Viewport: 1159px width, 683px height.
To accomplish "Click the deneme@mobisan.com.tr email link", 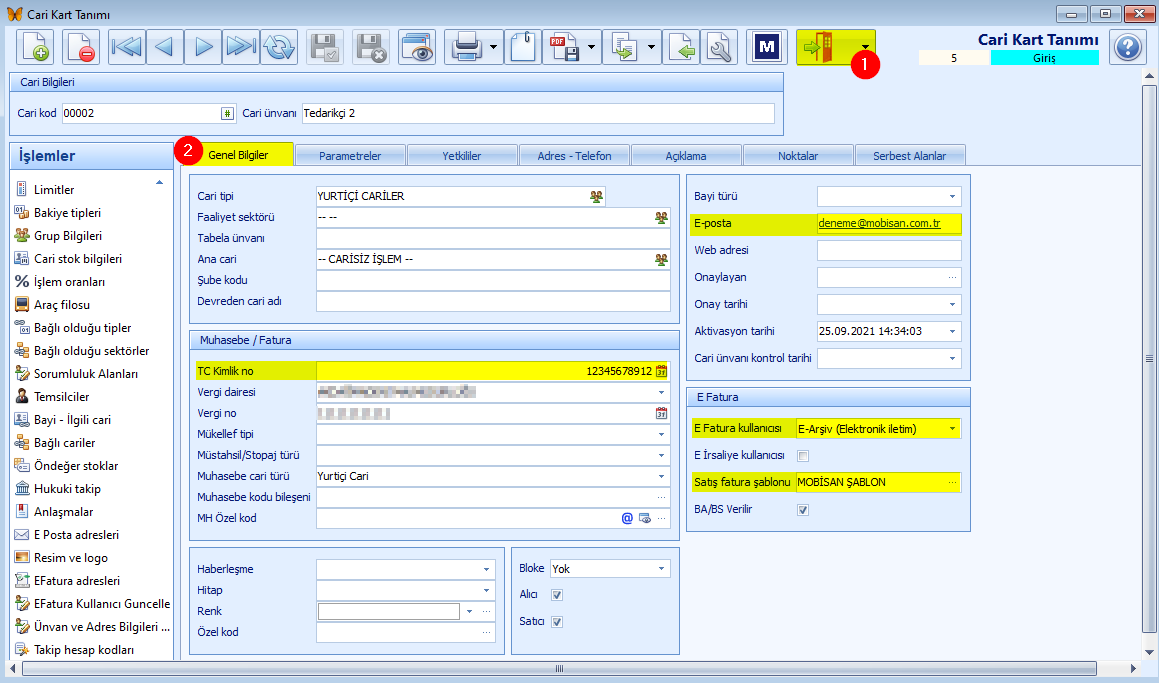I will (880, 223).
